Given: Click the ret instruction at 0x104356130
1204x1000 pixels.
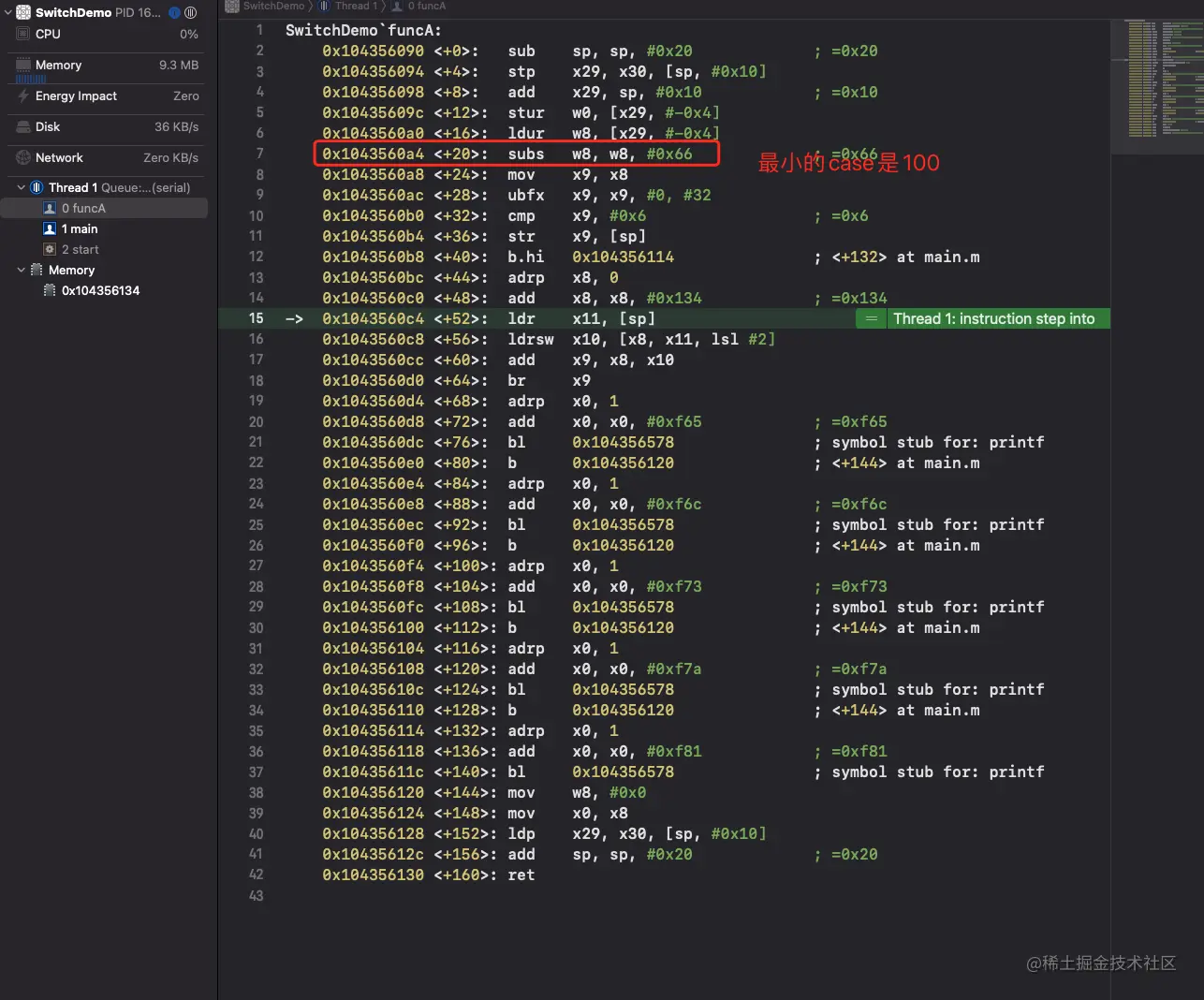Looking at the screenshot, I should tap(429, 875).
